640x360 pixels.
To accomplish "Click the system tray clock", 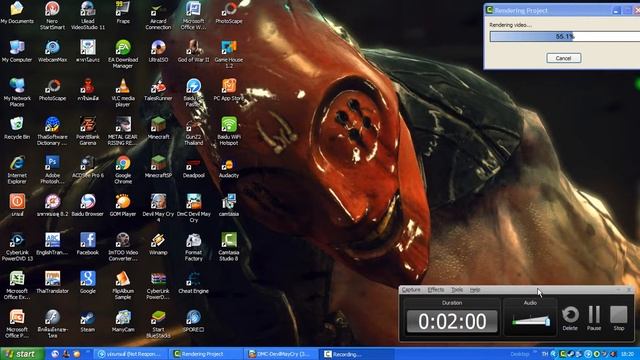I will [x=627, y=354].
